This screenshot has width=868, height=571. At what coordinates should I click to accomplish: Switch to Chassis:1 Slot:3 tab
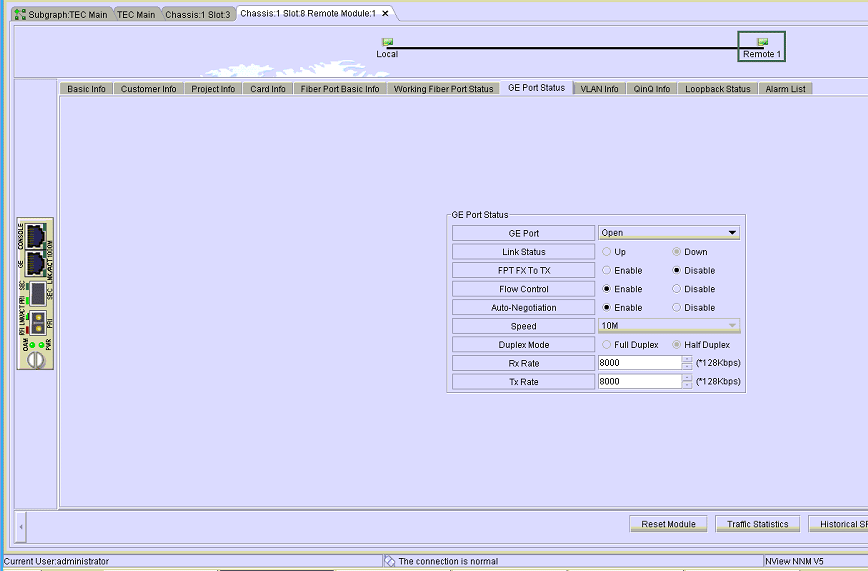tap(198, 14)
